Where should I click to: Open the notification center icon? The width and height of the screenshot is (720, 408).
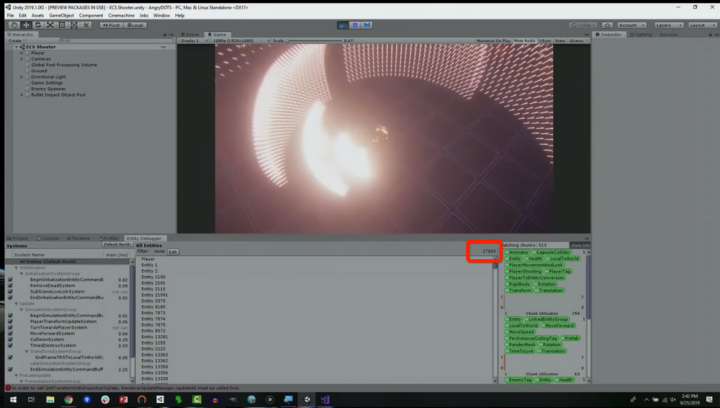point(709,399)
